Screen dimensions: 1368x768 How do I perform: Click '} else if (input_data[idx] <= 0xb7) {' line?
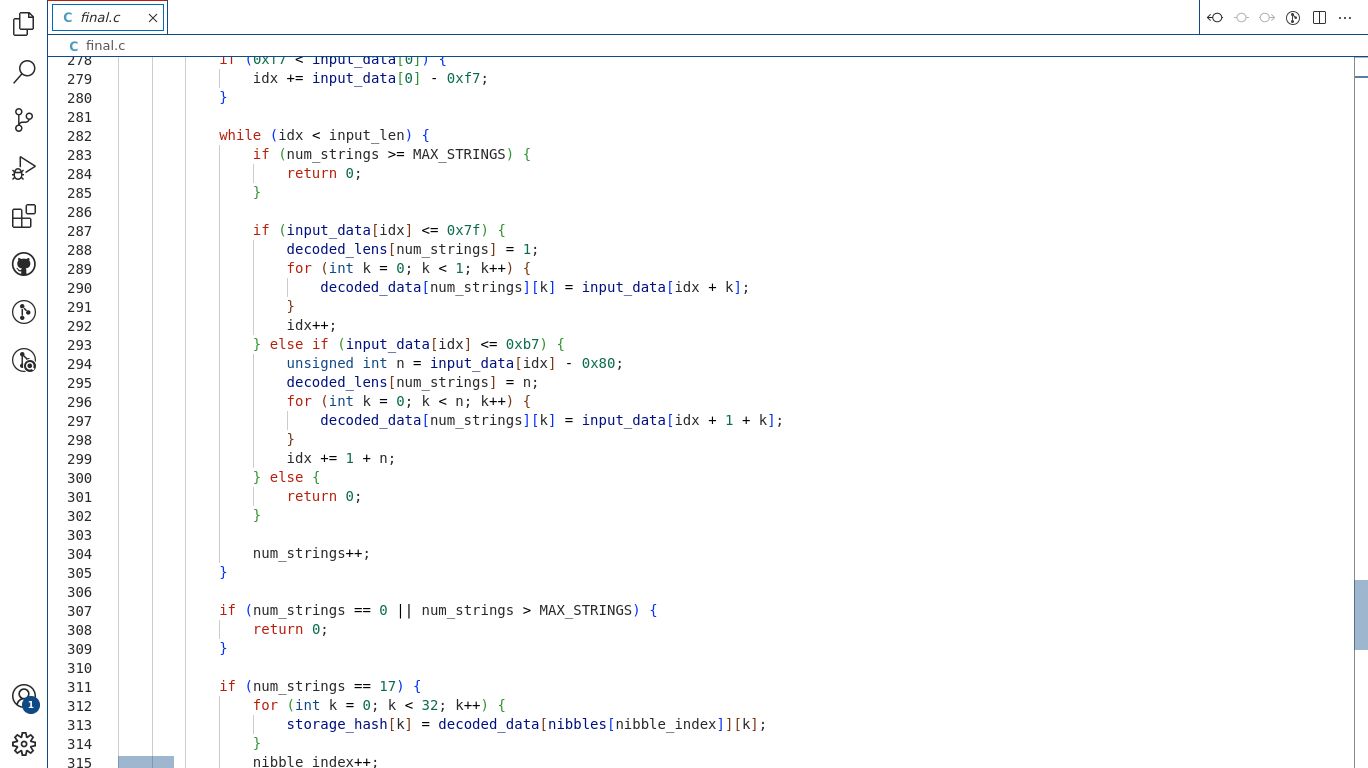pos(409,345)
